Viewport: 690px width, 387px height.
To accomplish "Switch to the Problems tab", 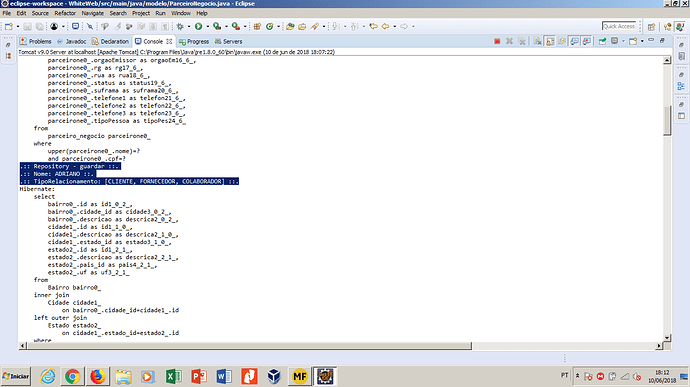I will click(36, 41).
